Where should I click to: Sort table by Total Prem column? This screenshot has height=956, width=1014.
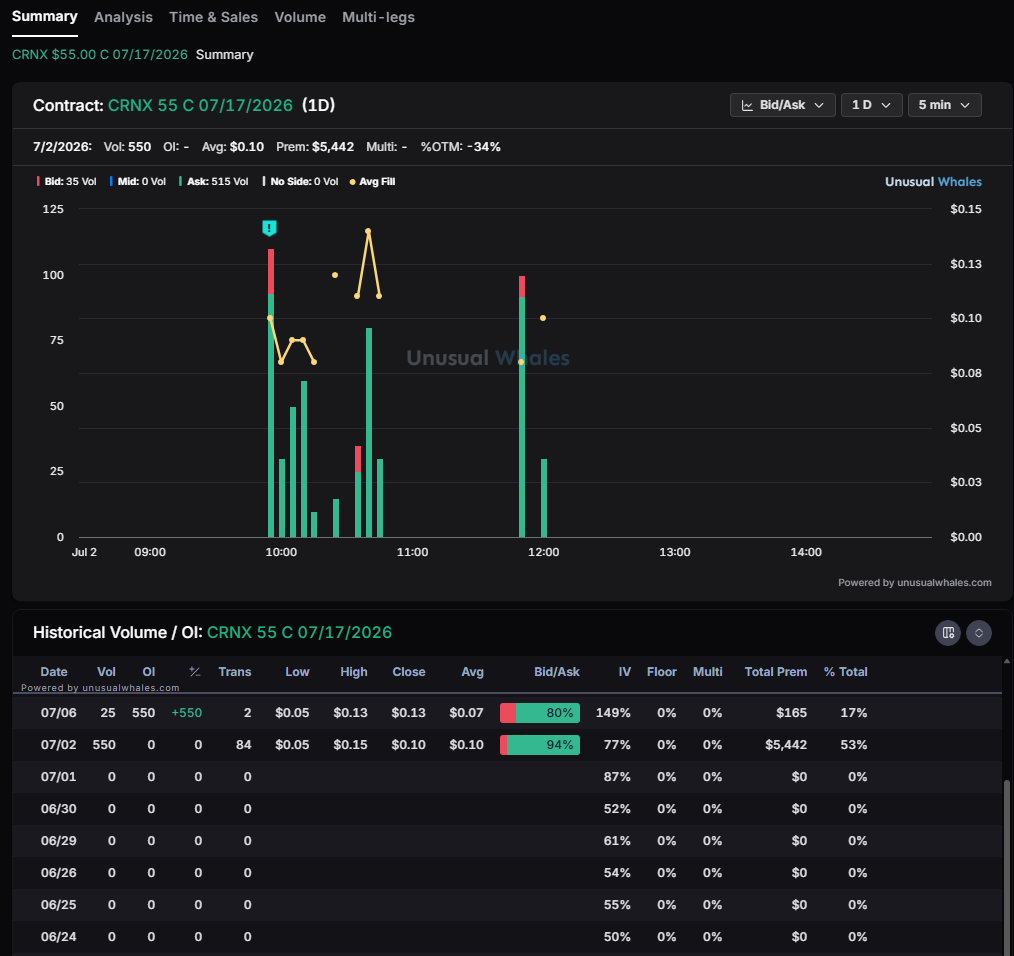coord(775,671)
